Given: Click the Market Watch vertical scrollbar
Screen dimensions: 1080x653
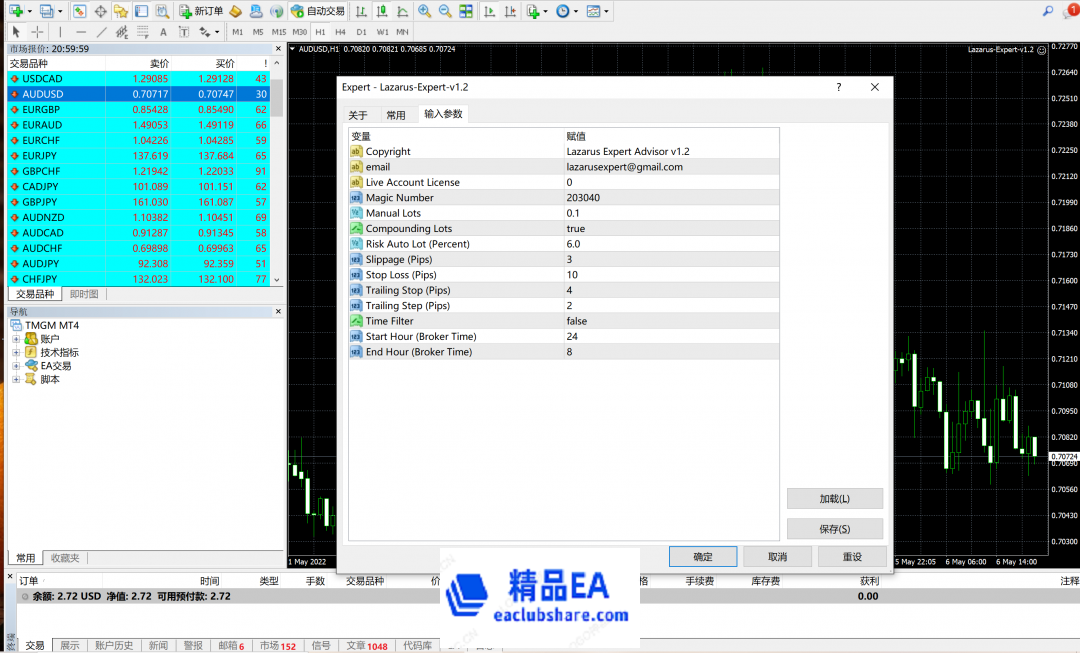Looking at the screenshot, I should 277,171.
